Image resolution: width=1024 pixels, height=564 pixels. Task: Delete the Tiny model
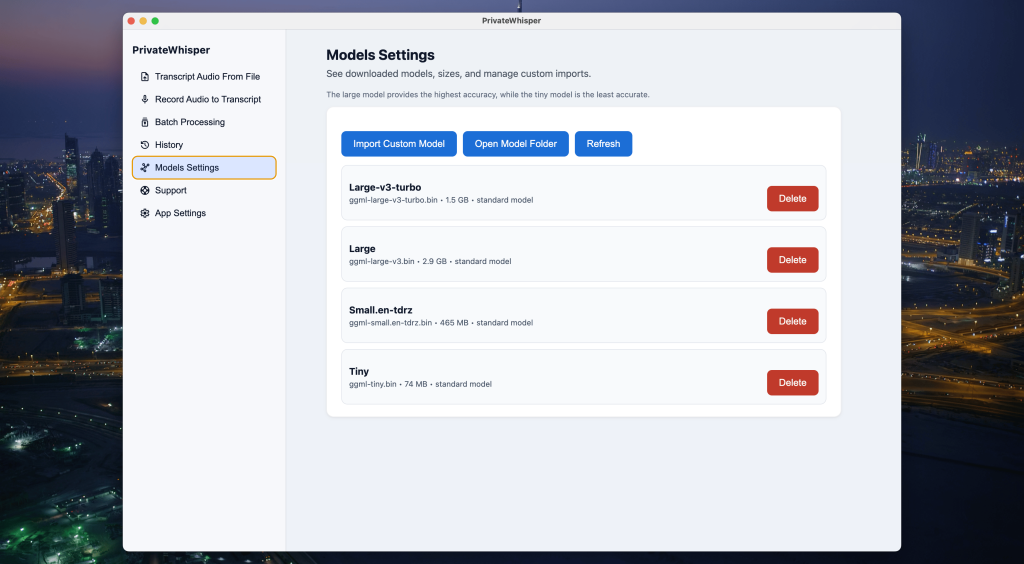click(x=792, y=383)
